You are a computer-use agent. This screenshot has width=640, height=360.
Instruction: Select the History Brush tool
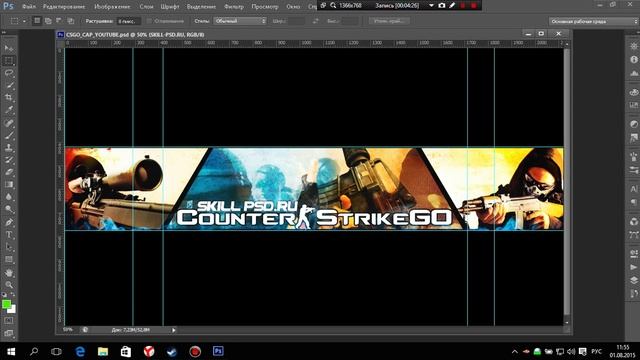[x=9, y=160]
